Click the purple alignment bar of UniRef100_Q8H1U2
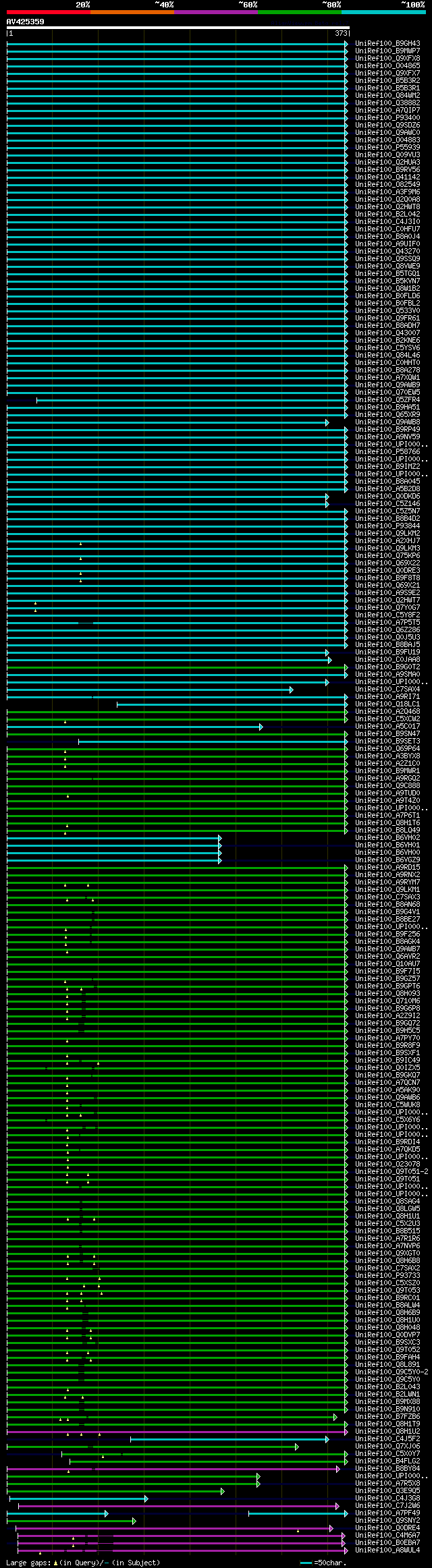Image resolution: width=432 pixels, height=1568 pixels. point(177,1432)
